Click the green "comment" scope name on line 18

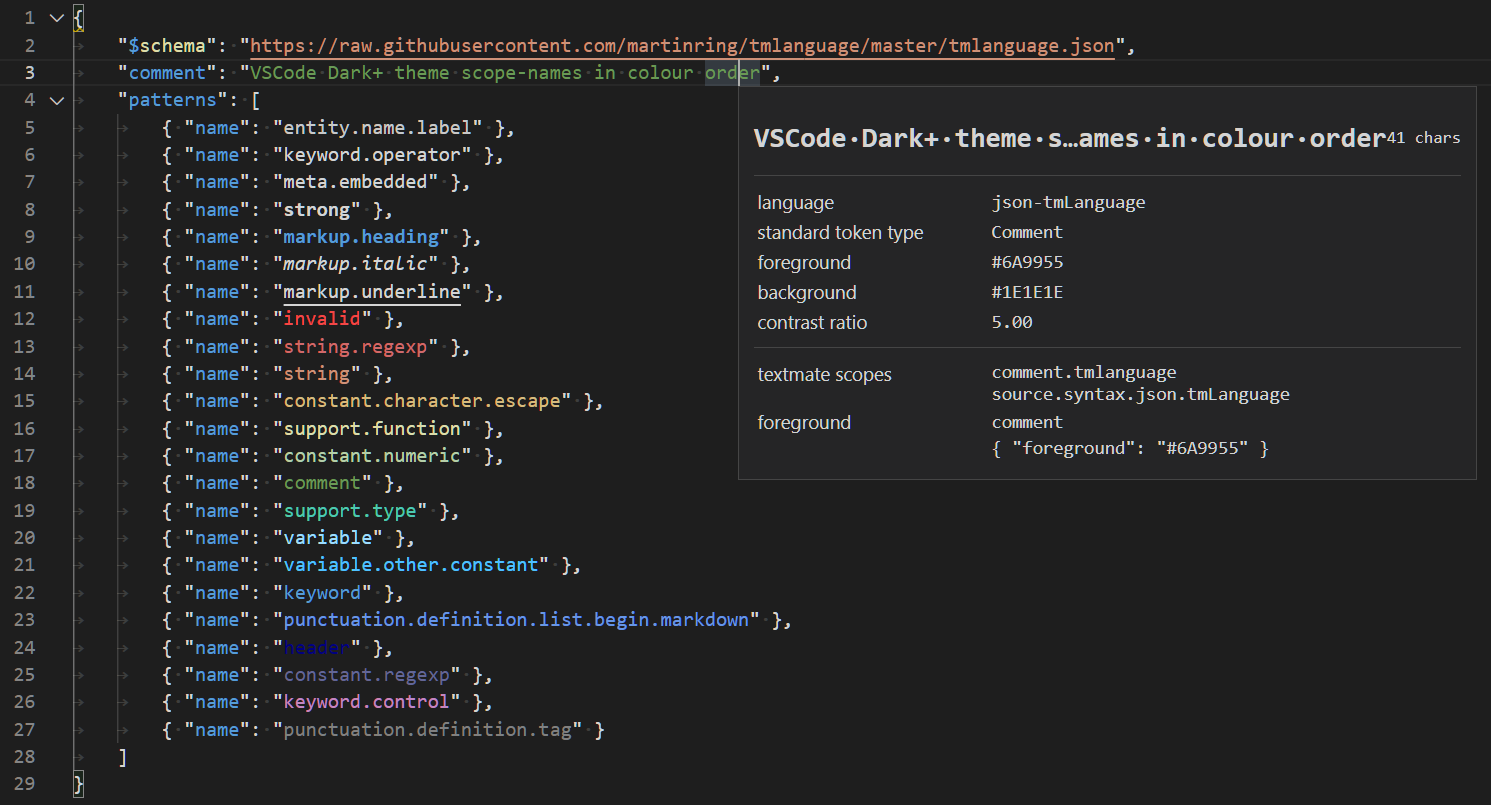click(322, 483)
